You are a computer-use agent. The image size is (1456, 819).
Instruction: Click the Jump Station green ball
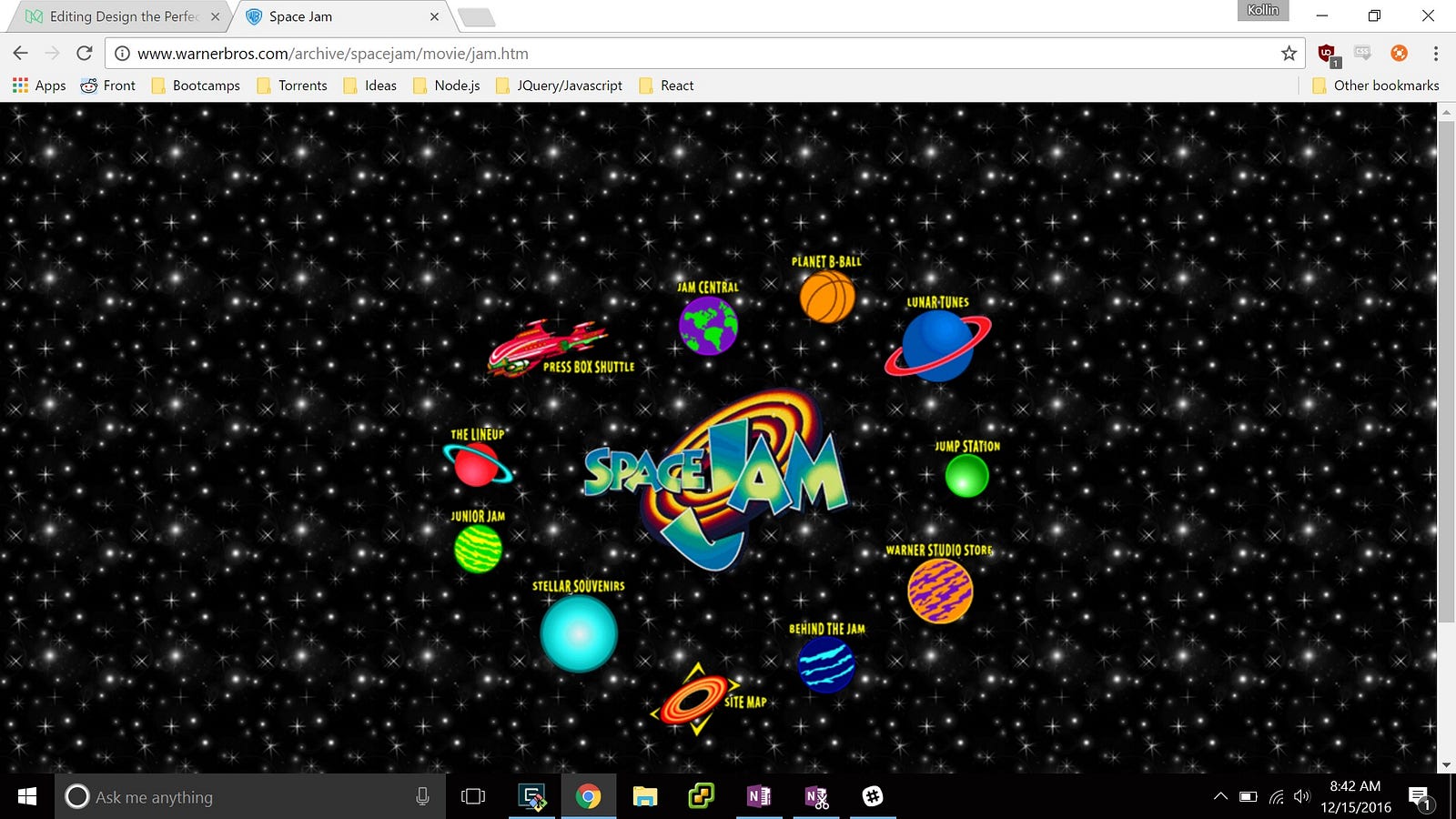(966, 475)
